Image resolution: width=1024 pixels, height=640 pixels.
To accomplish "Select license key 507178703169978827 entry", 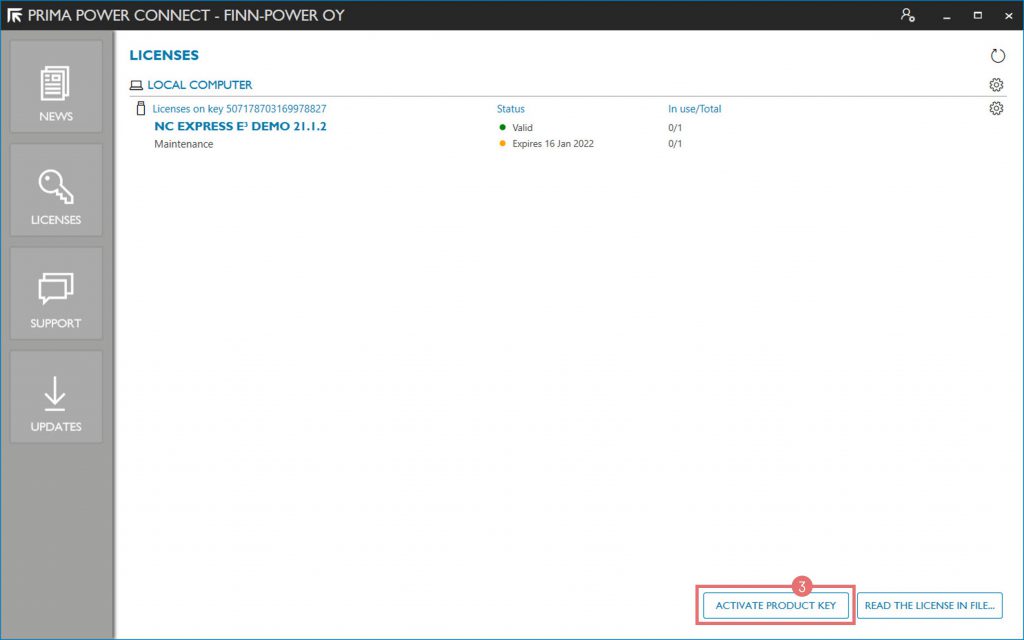I will pos(239,108).
